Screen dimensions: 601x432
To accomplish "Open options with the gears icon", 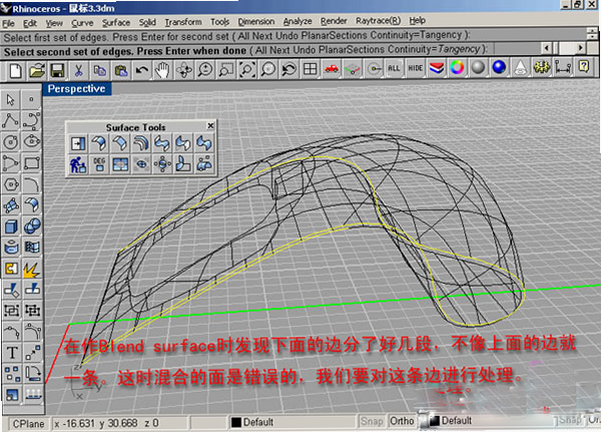I will 542,67.
